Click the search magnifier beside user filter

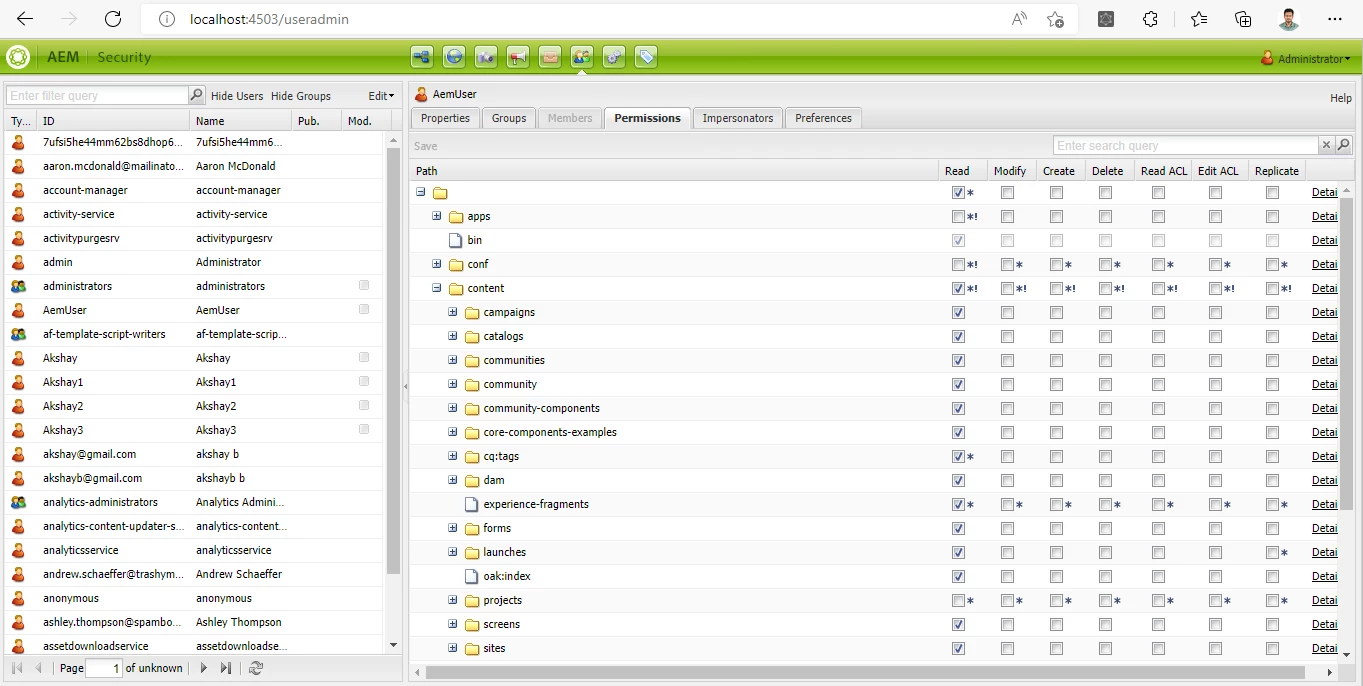click(197, 95)
